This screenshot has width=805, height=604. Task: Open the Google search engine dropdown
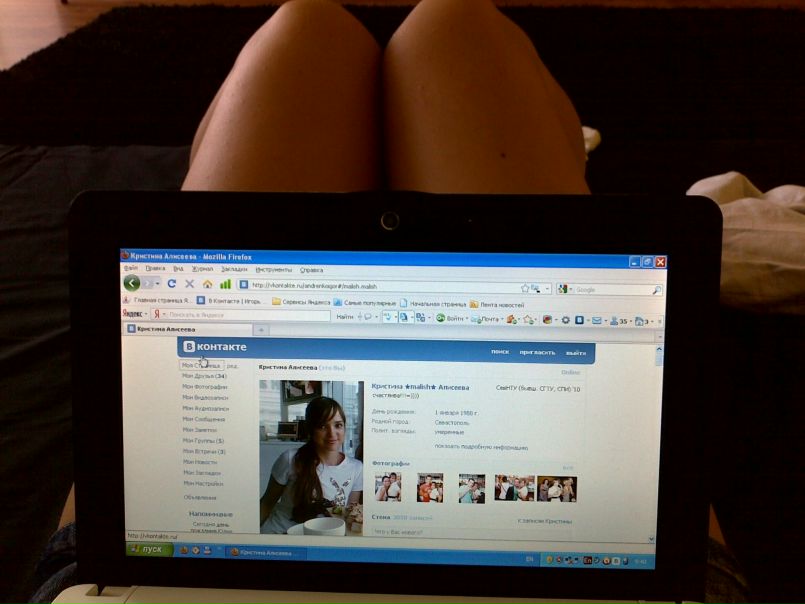[566, 289]
